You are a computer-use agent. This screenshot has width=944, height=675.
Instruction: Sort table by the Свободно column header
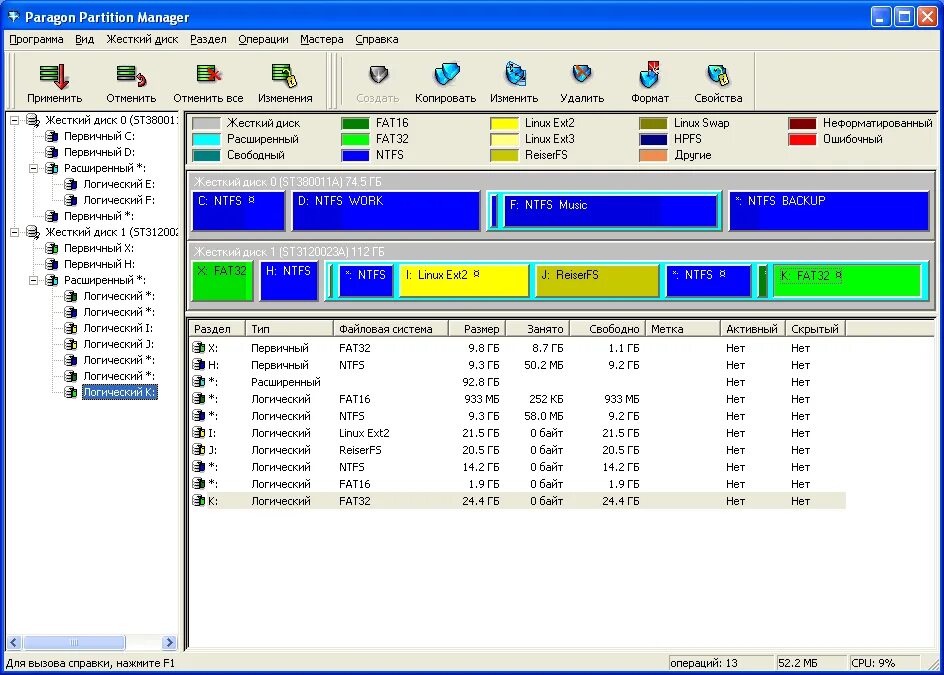pyautogui.click(x=608, y=329)
